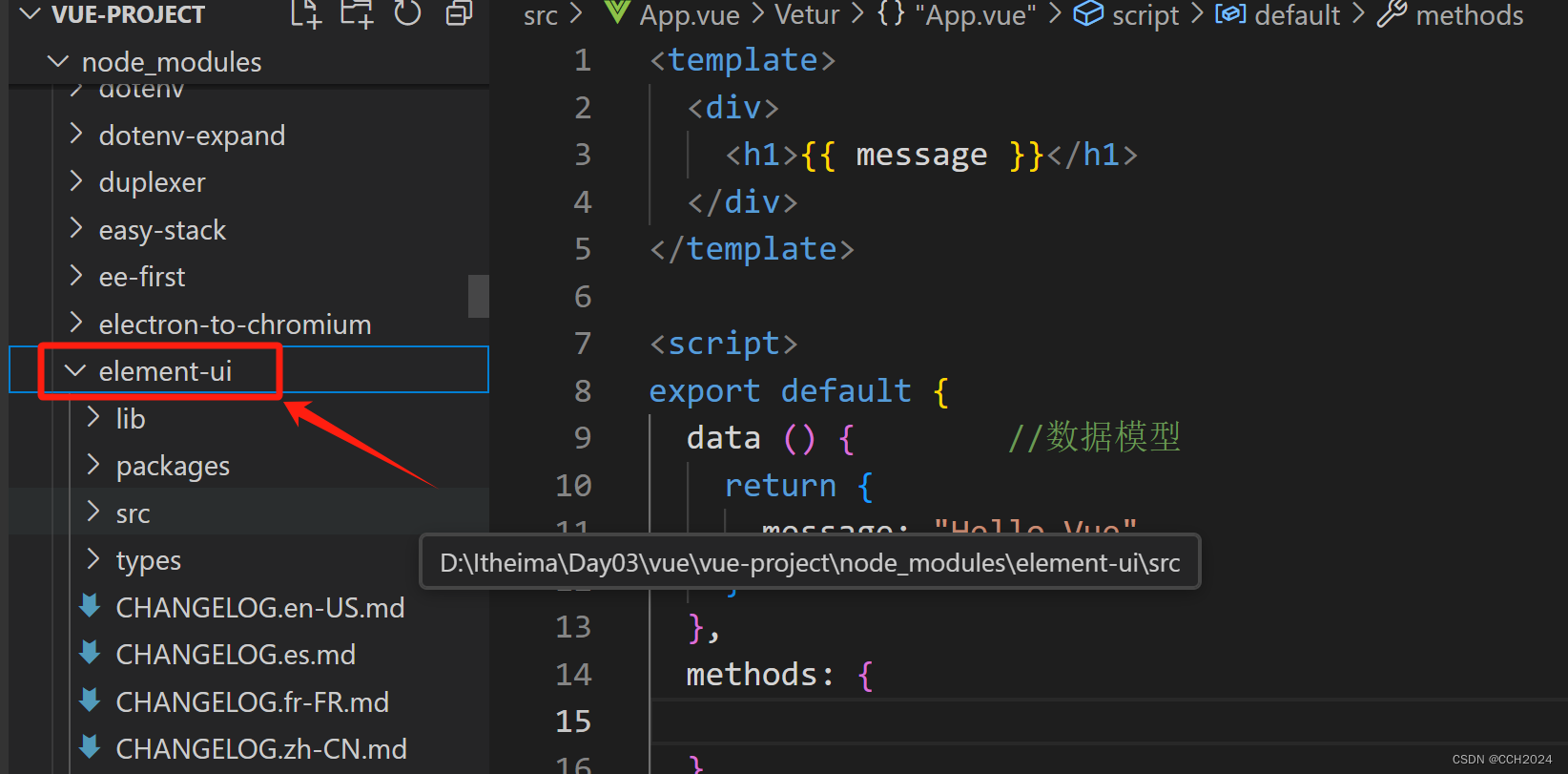Viewport: 1568px width, 774px height.
Task: Click the src breadcrumb segment
Action: [541, 15]
